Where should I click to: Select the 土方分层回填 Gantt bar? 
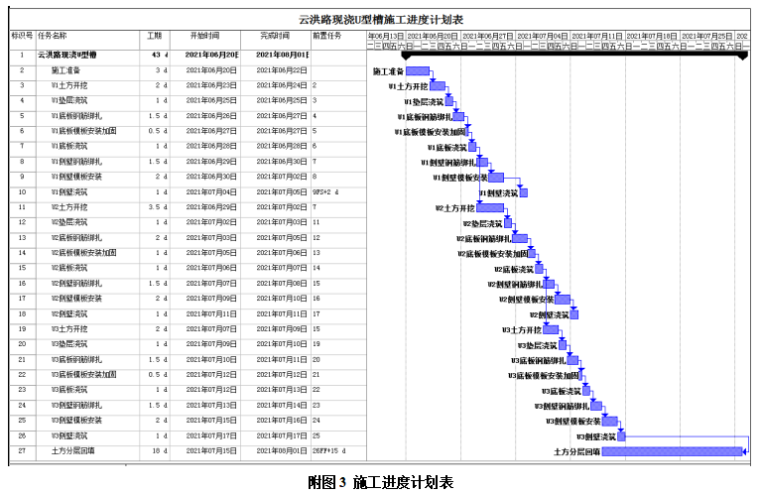pyautogui.click(x=672, y=452)
